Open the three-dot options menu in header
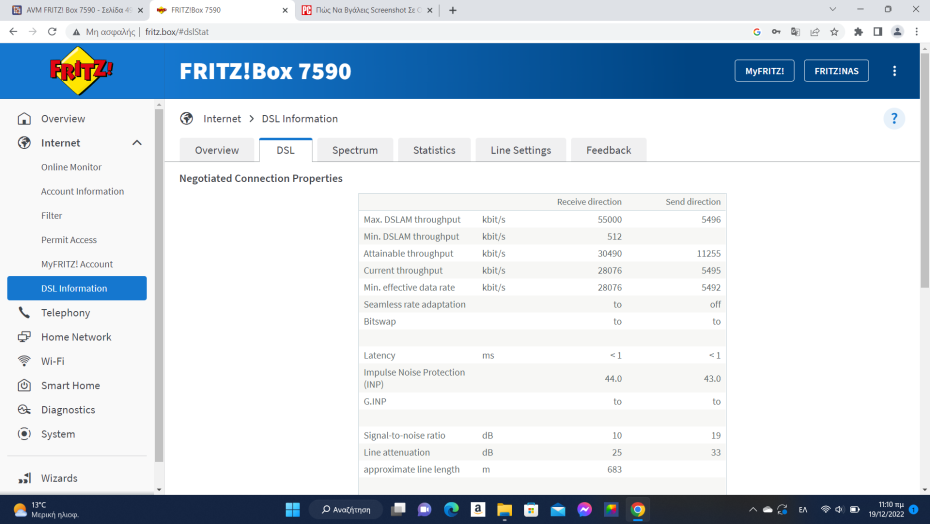Screen dimensions: 930x524 (894, 71)
